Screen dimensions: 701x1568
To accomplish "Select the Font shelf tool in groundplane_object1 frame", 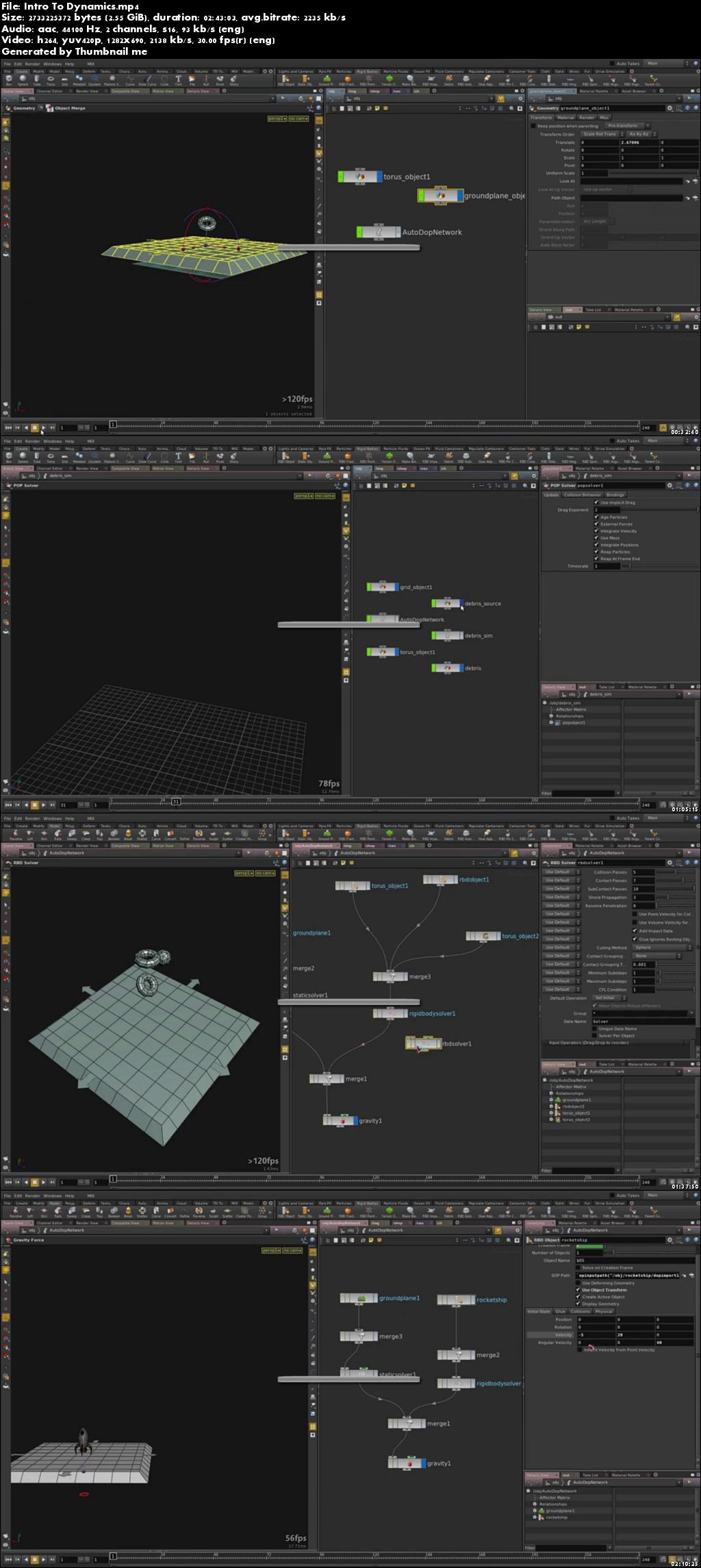I will [x=179, y=80].
